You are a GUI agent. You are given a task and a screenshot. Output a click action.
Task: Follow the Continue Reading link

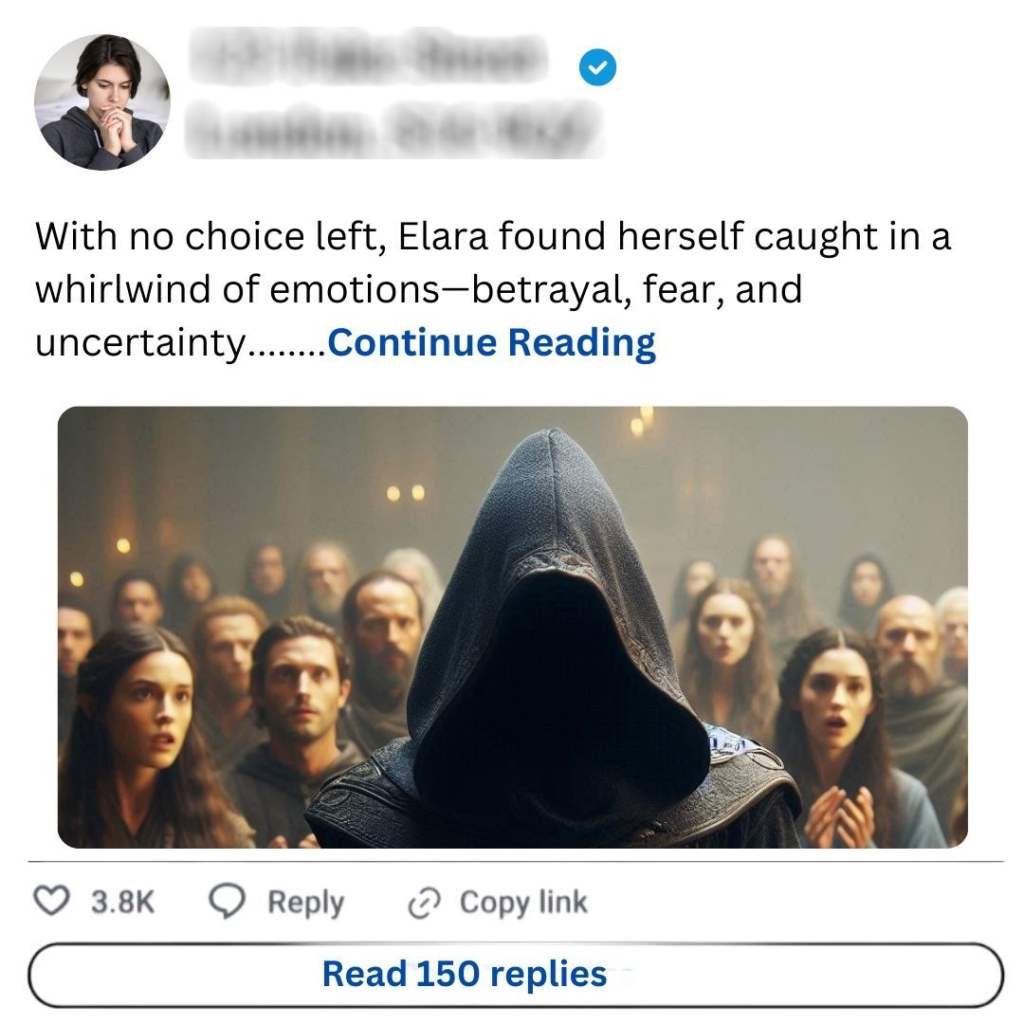pyautogui.click(x=491, y=342)
